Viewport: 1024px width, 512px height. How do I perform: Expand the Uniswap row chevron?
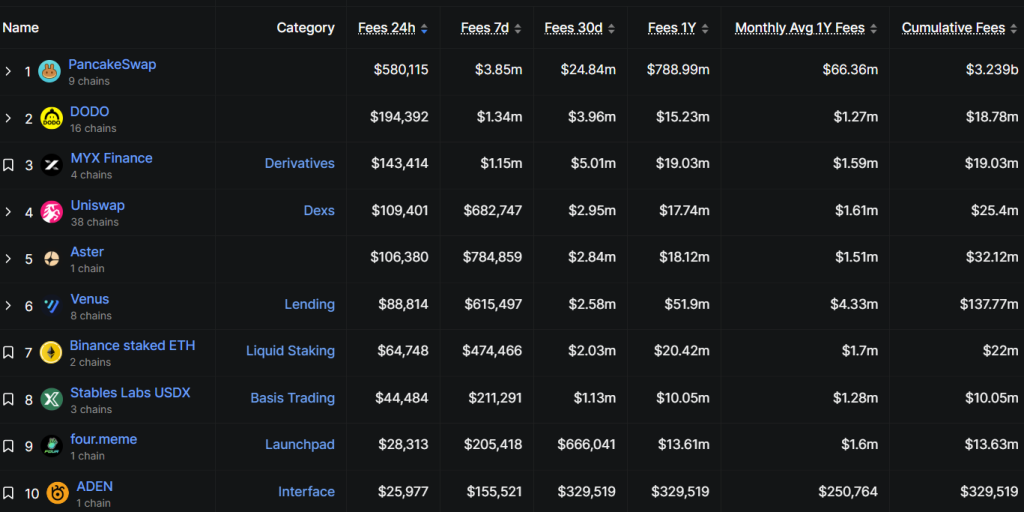click(8, 212)
